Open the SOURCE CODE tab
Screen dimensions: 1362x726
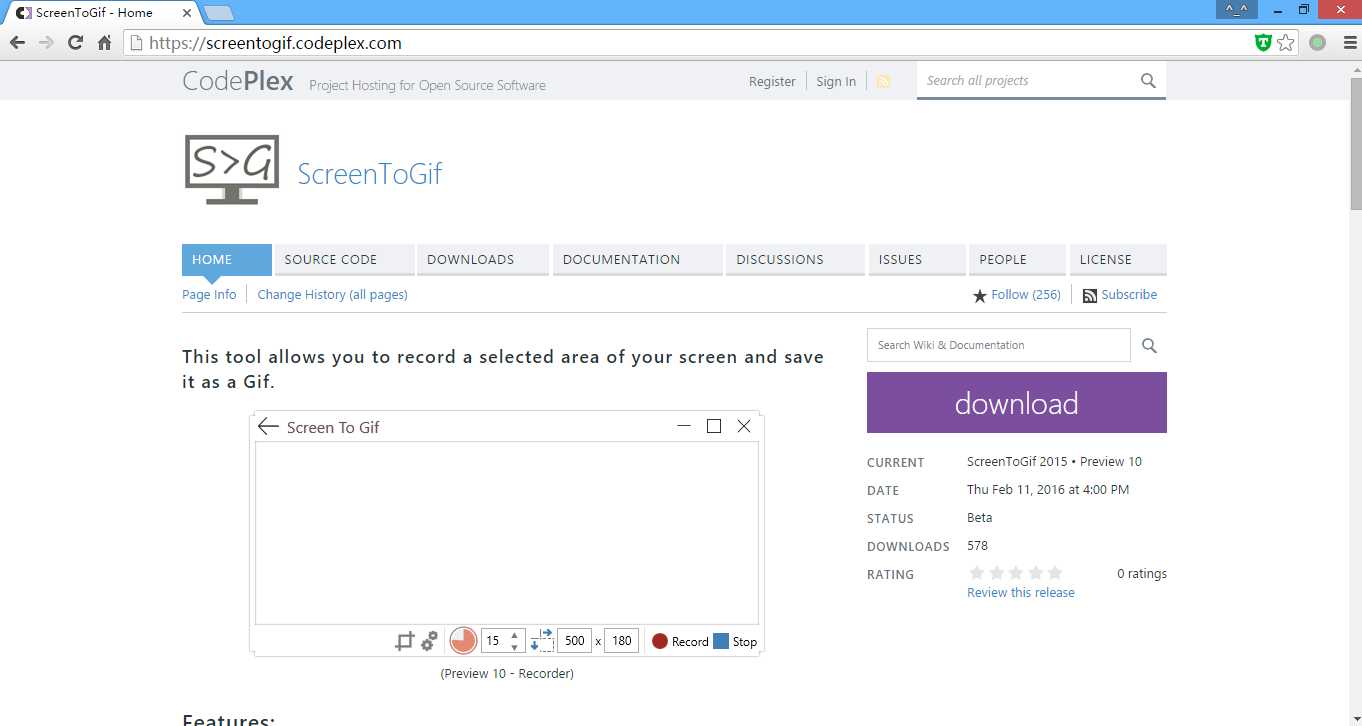click(344, 259)
